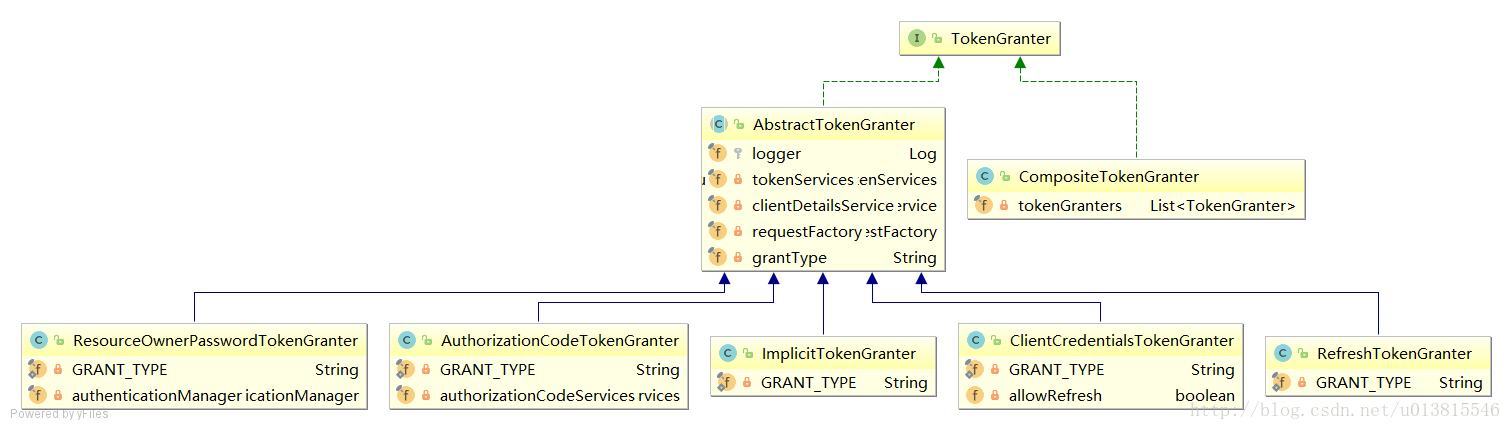Select the ResourceOwnerPasswordTokenGranter class title
This screenshot has height=430, width=1512.
pos(215,341)
